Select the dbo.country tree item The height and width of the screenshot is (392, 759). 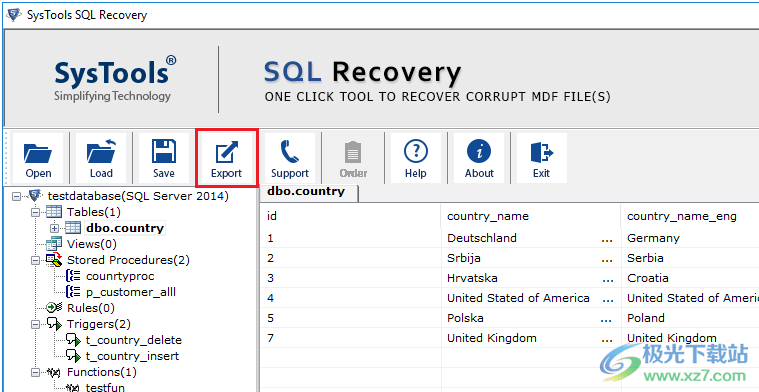(x=125, y=228)
